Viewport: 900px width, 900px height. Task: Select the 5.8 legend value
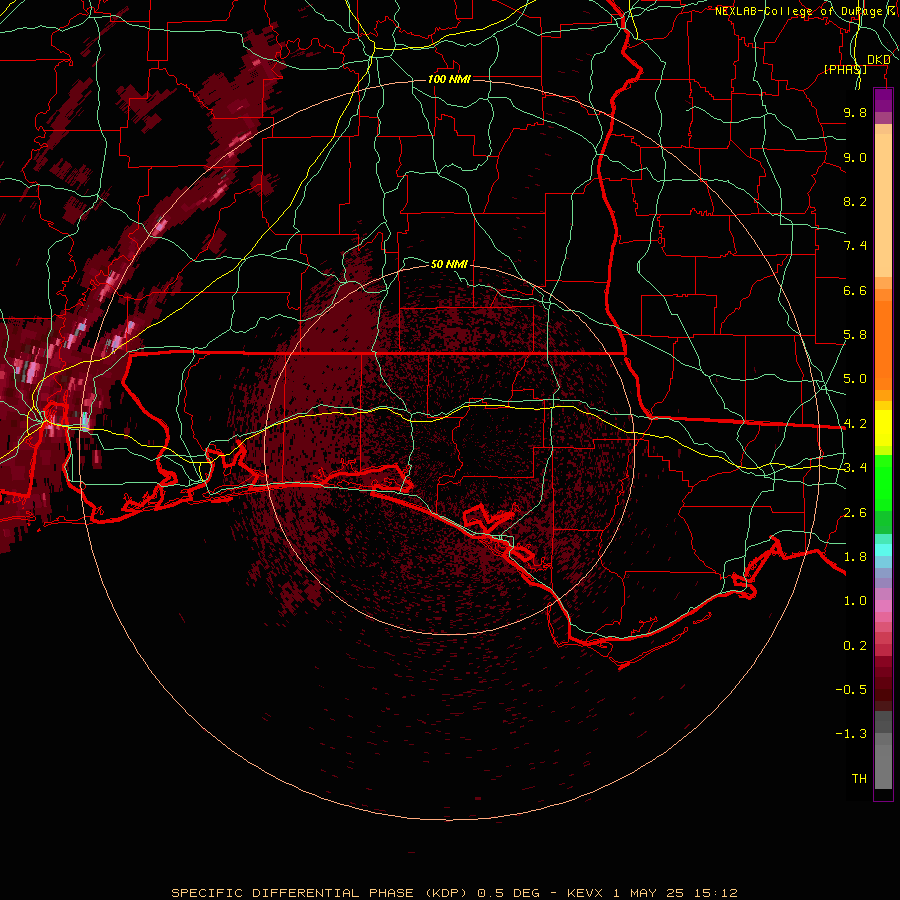pyautogui.click(x=855, y=335)
